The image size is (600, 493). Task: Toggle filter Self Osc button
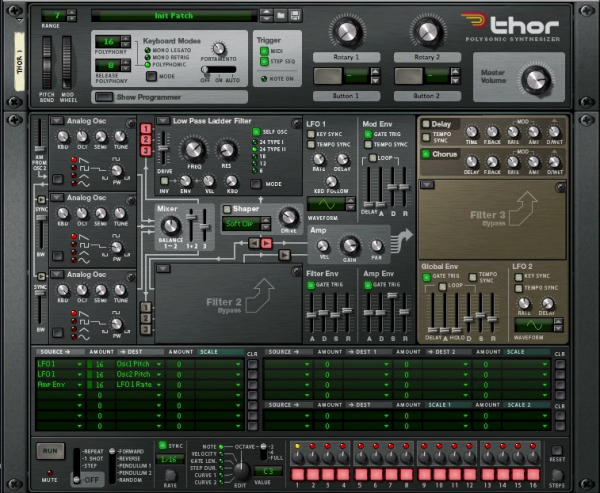256,132
